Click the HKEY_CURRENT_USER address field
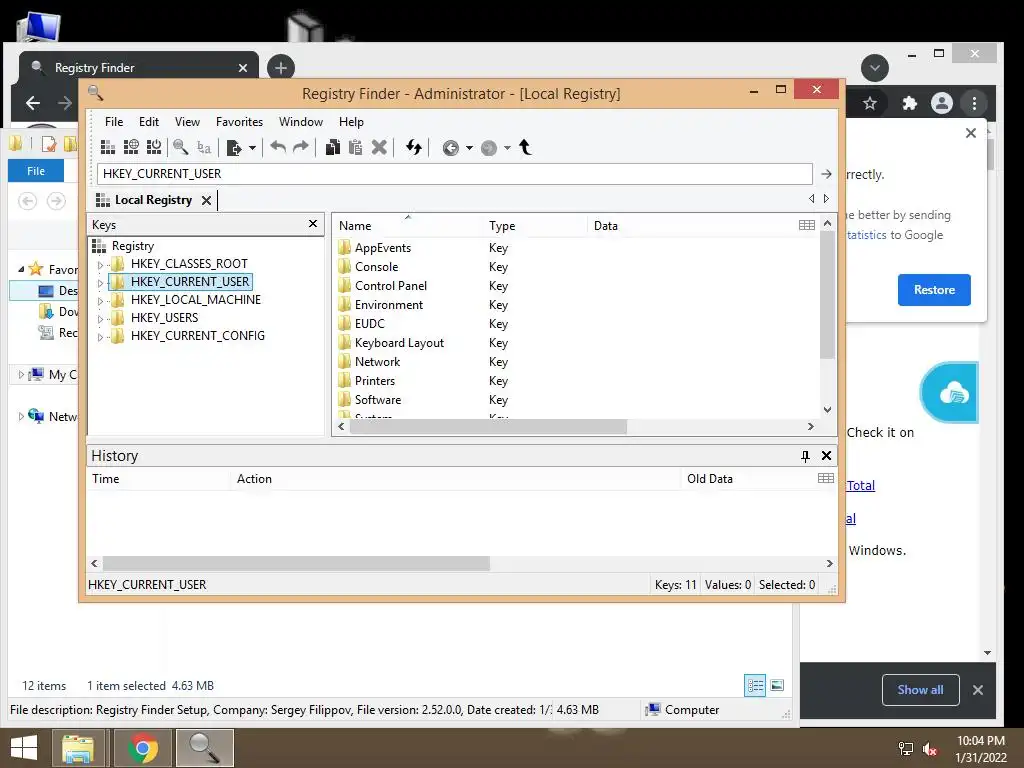Viewport: 1024px width, 768px height. pos(455,174)
